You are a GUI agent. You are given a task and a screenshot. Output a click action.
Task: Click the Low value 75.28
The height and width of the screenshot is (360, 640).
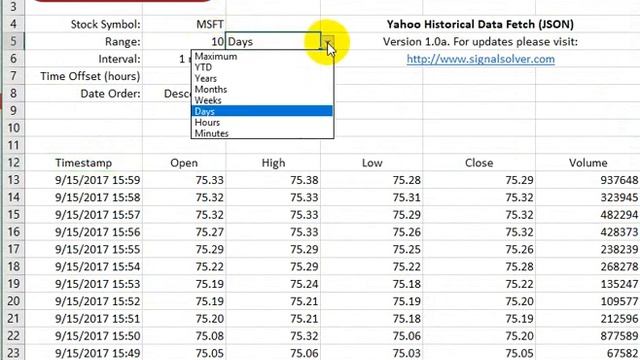point(372,180)
